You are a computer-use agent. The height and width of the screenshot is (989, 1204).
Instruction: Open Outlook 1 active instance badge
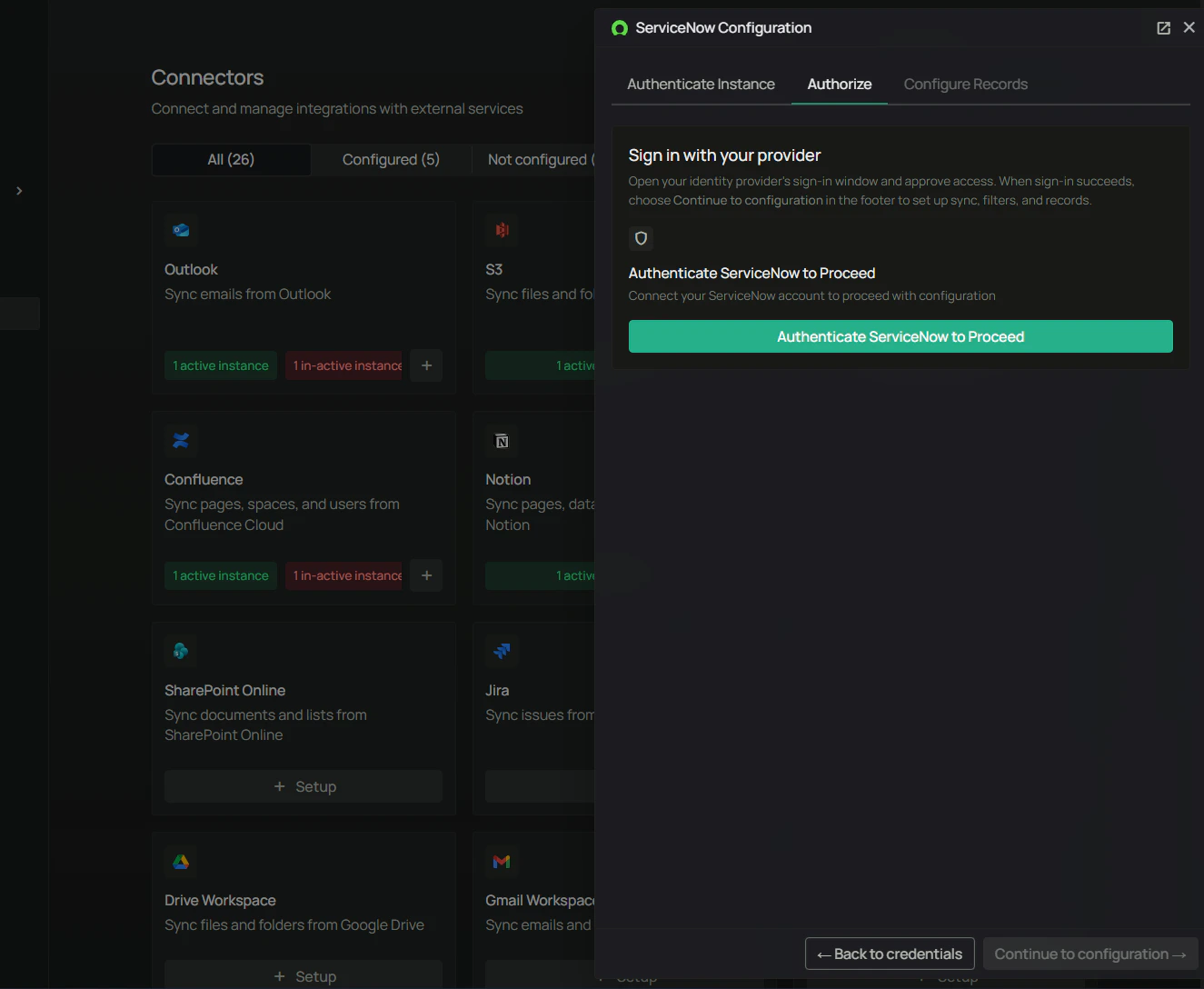tap(221, 365)
